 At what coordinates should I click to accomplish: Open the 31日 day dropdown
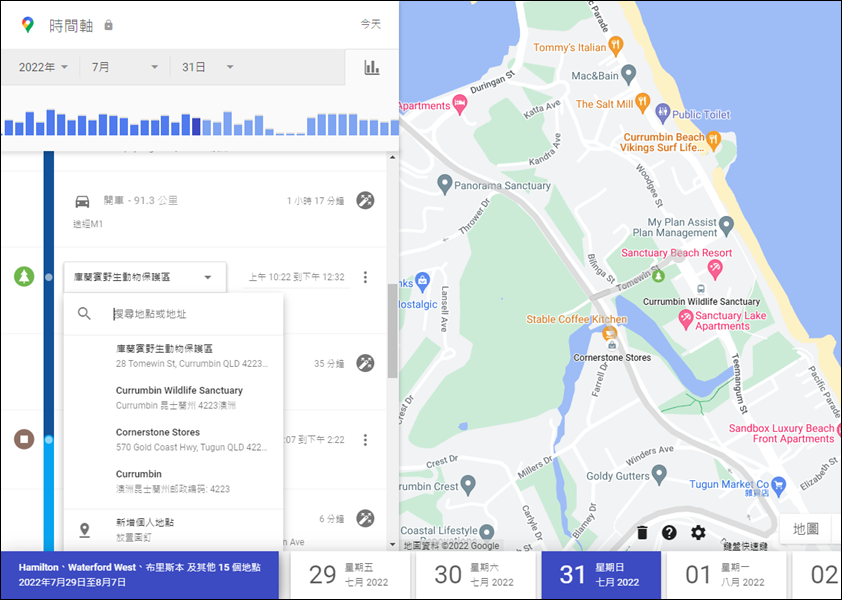tap(207, 67)
